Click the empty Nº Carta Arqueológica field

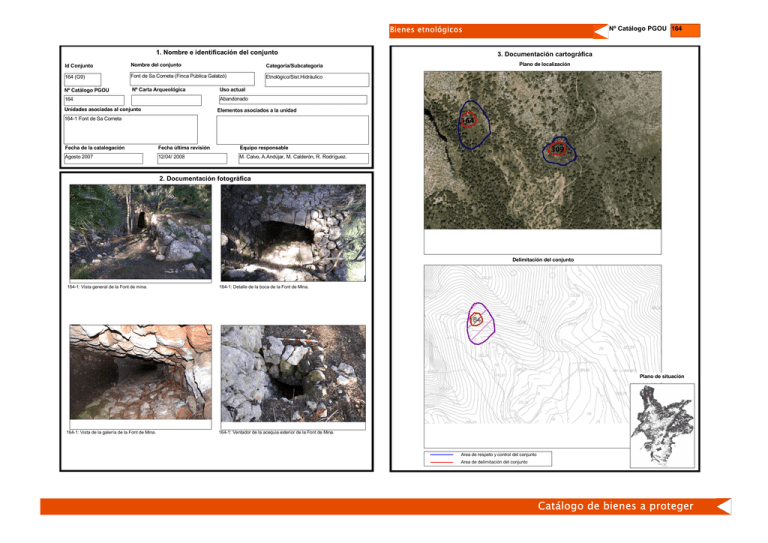[167, 100]
